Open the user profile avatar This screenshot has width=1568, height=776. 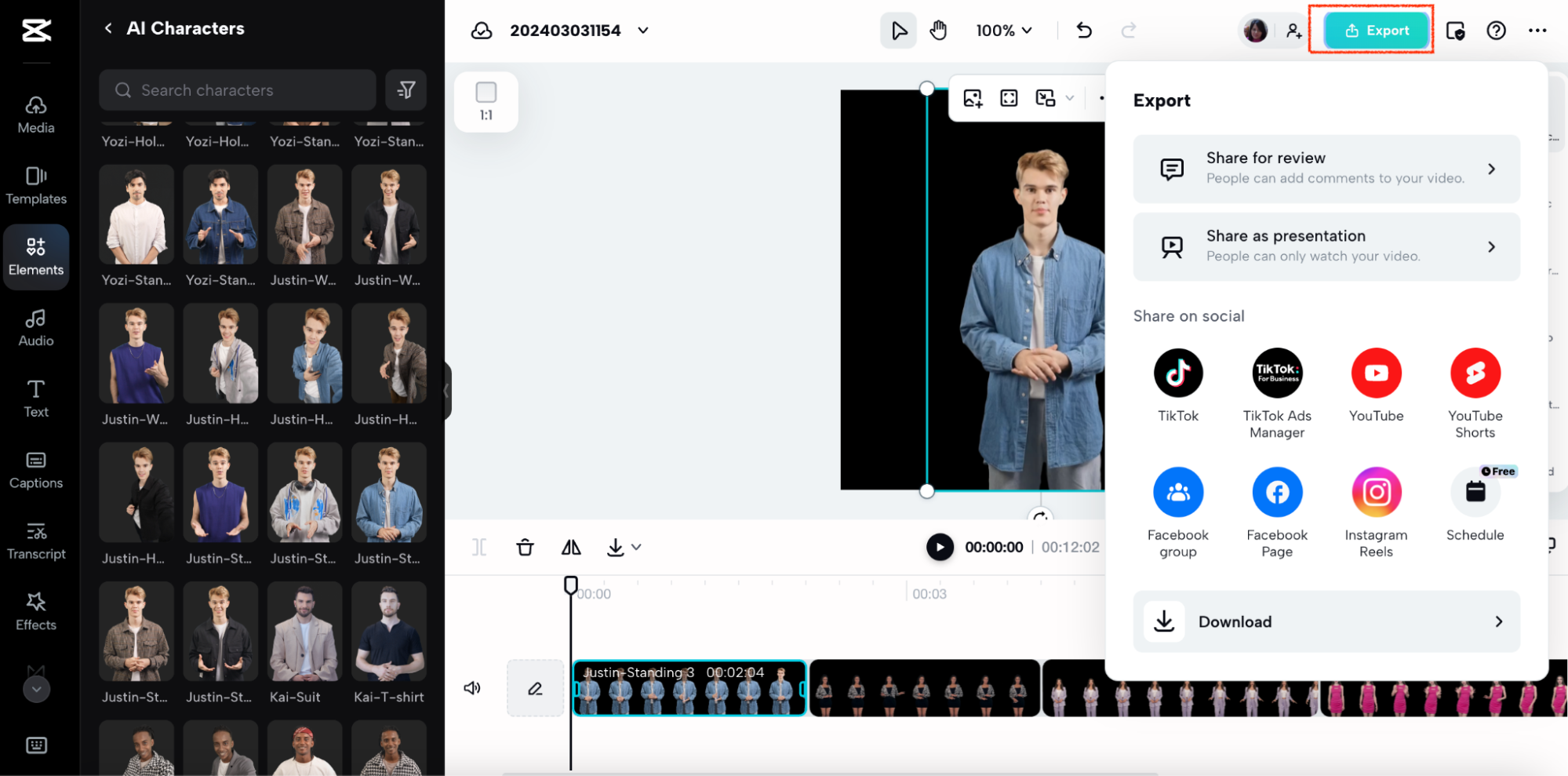tap(1256, 31)
